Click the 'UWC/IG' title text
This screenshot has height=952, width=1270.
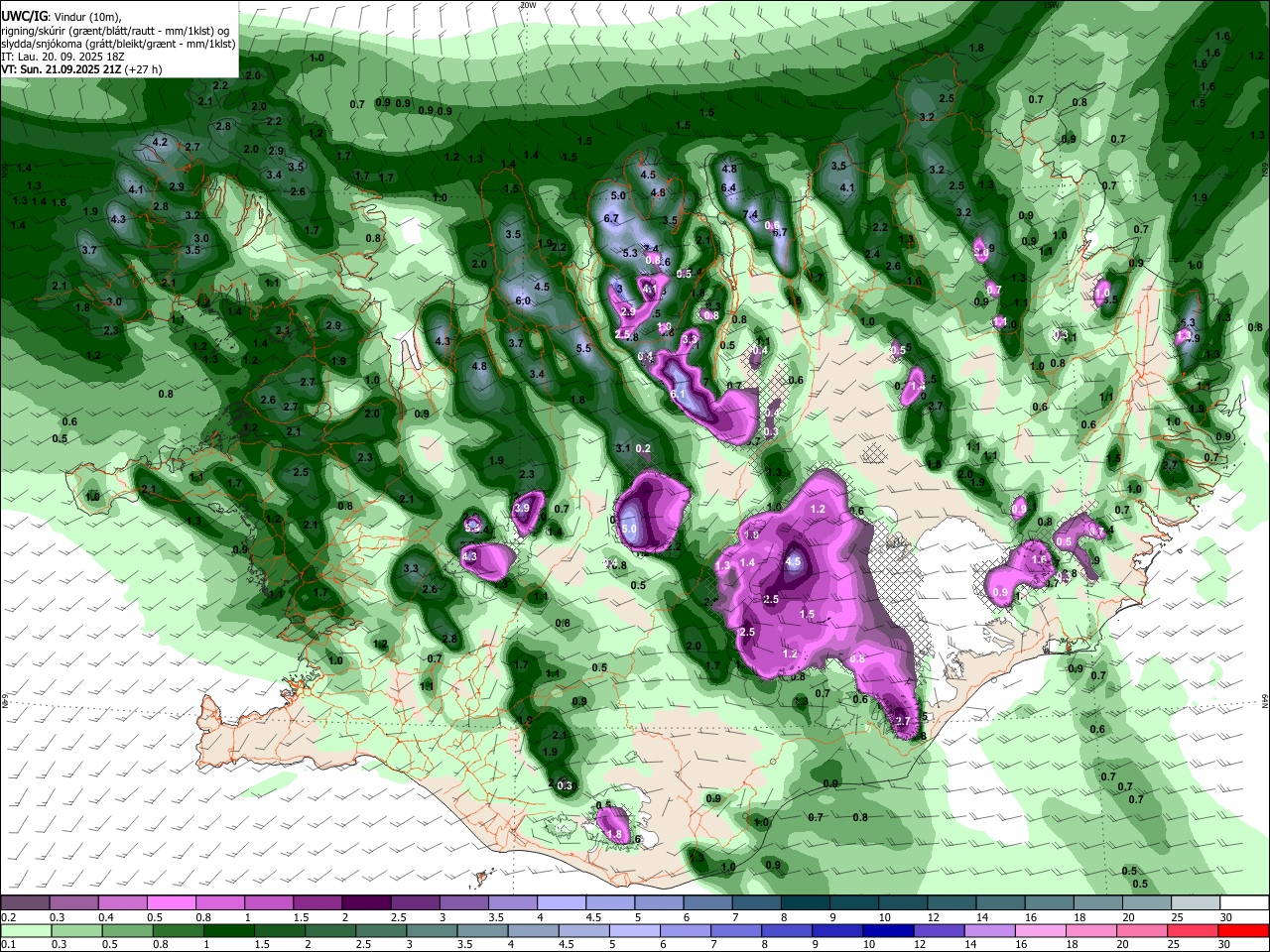[24, 17]
